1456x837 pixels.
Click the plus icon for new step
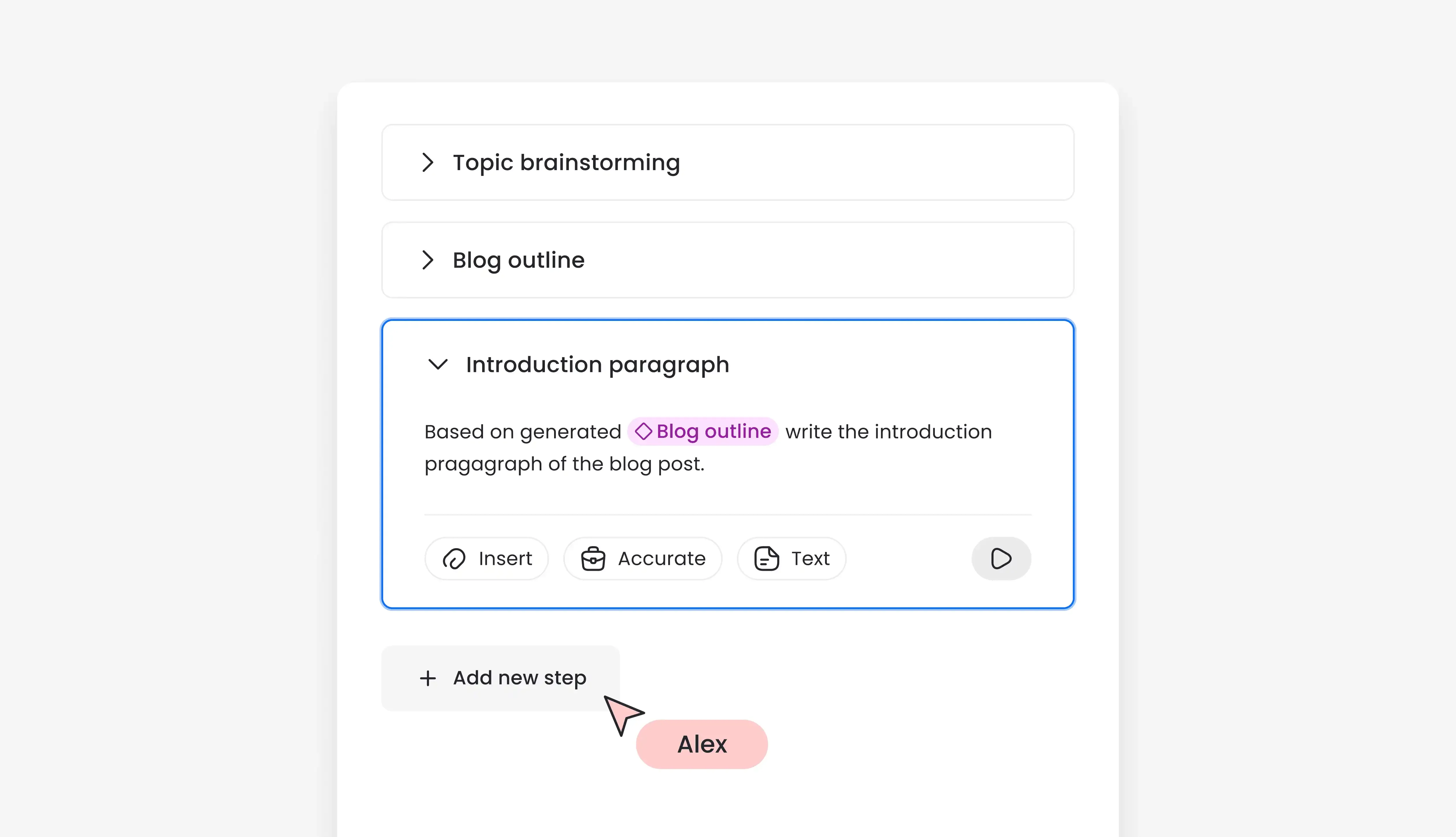coord(428,678)
